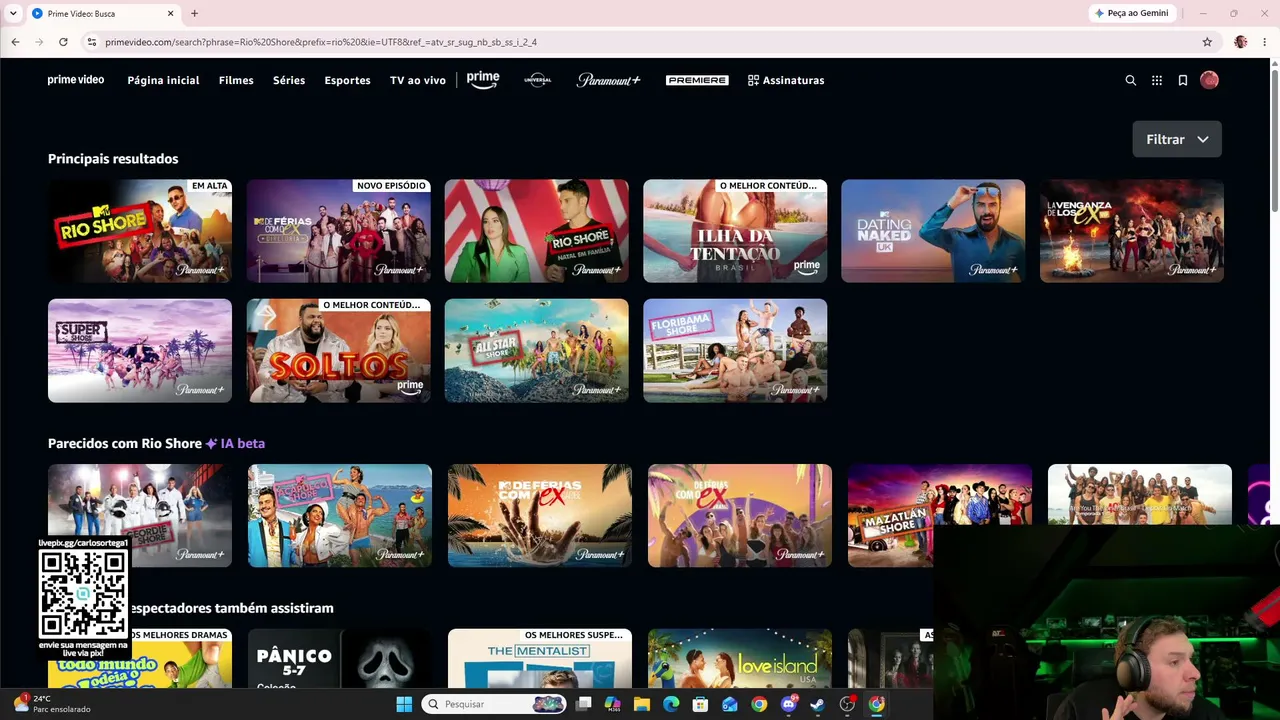Close the Prime Video: Busca tab
Viewport: 1280px width, 720px height.
click(171, 14)
